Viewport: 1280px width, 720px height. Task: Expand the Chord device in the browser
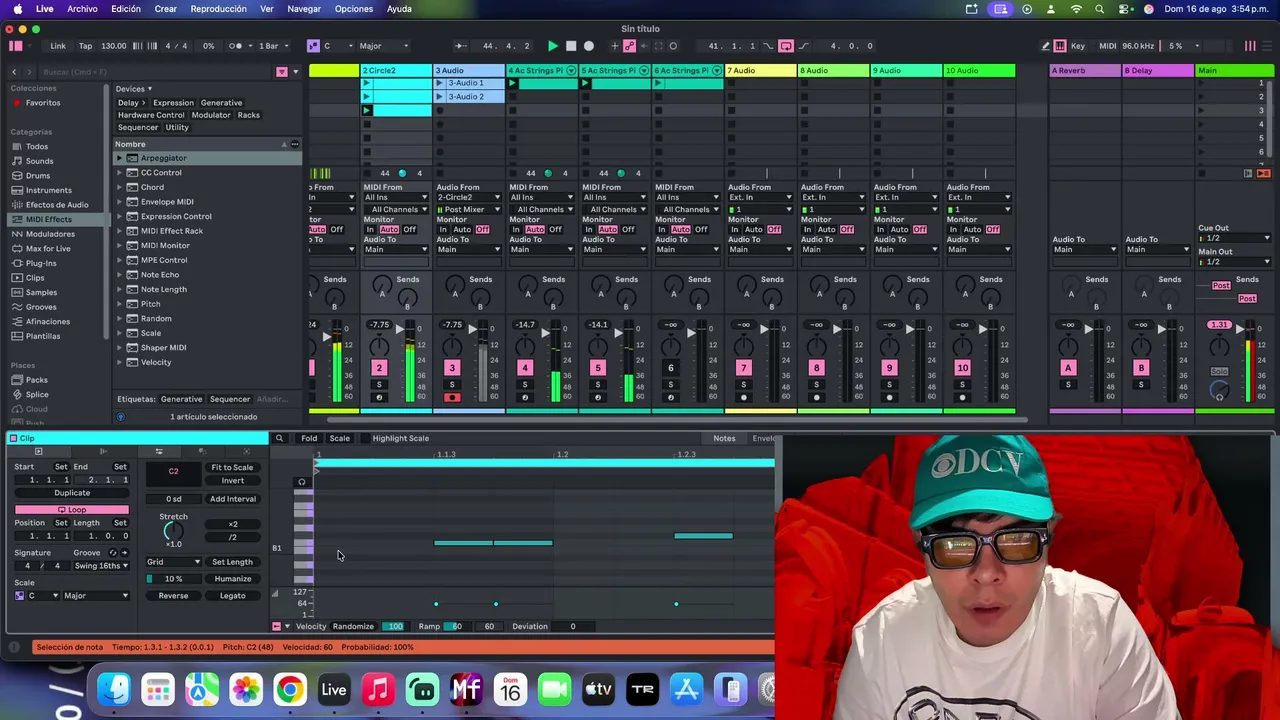point(119,188)
